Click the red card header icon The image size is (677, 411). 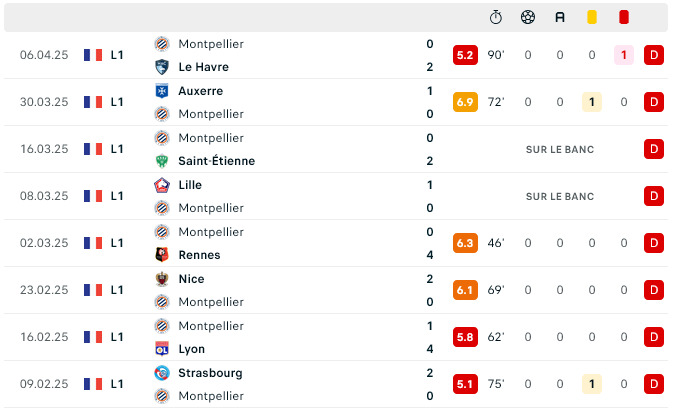click(x=623, y=17)
